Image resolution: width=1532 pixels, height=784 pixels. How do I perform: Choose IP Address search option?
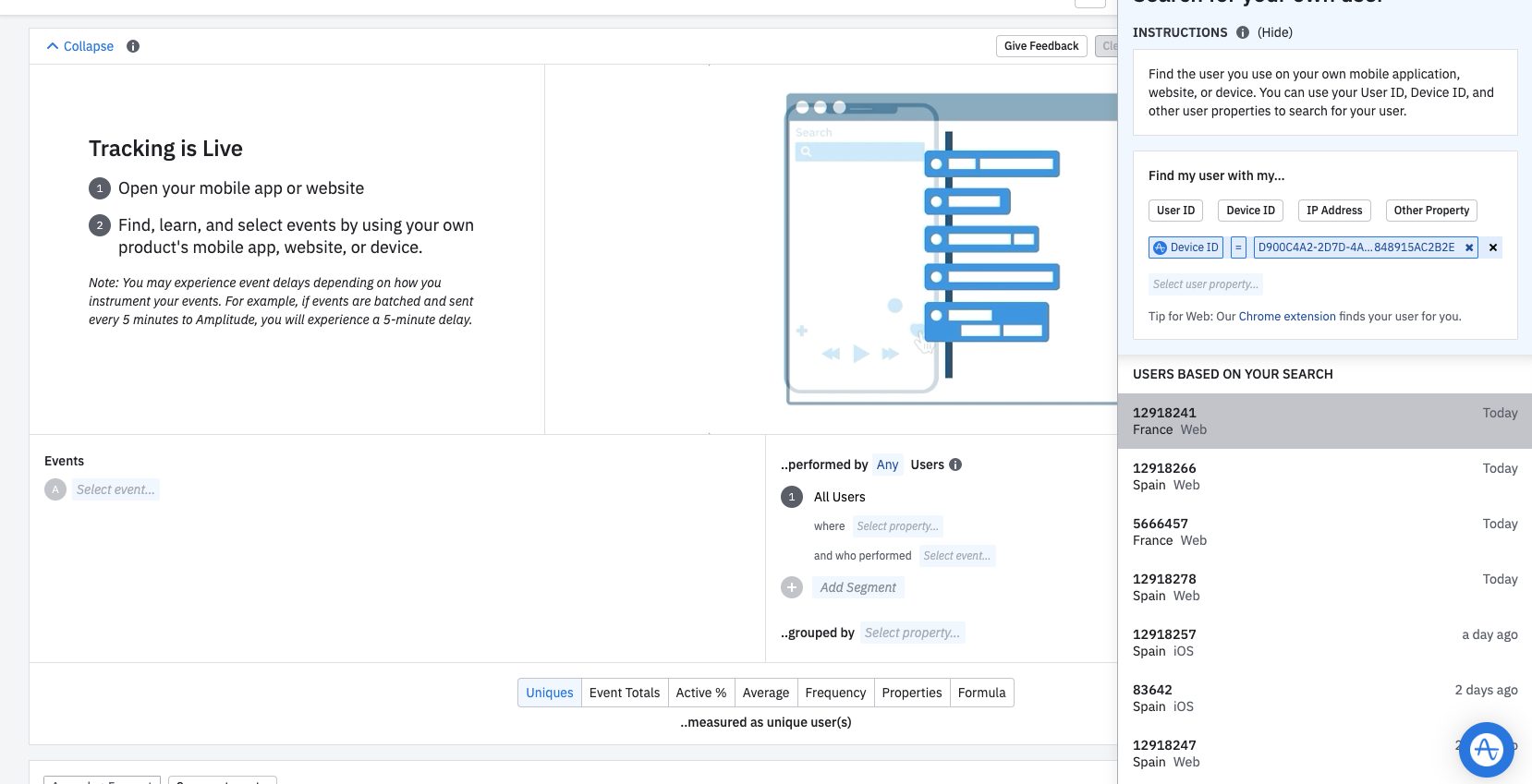1334,211
